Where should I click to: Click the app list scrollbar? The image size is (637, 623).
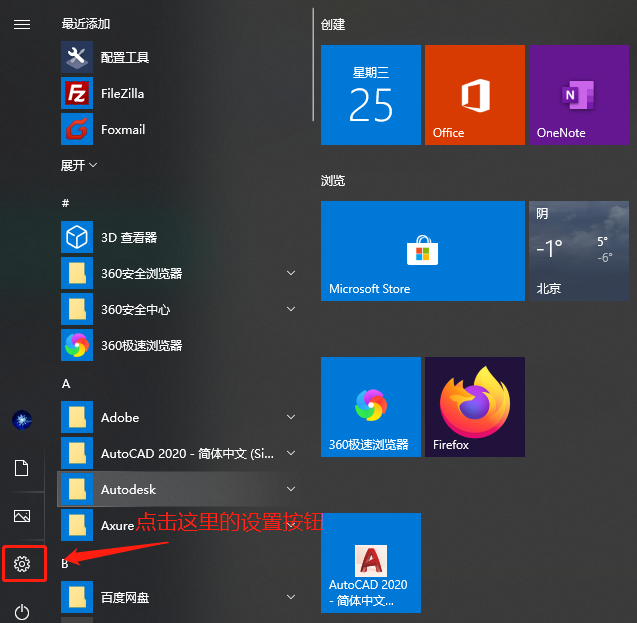[x=313, y=65]
